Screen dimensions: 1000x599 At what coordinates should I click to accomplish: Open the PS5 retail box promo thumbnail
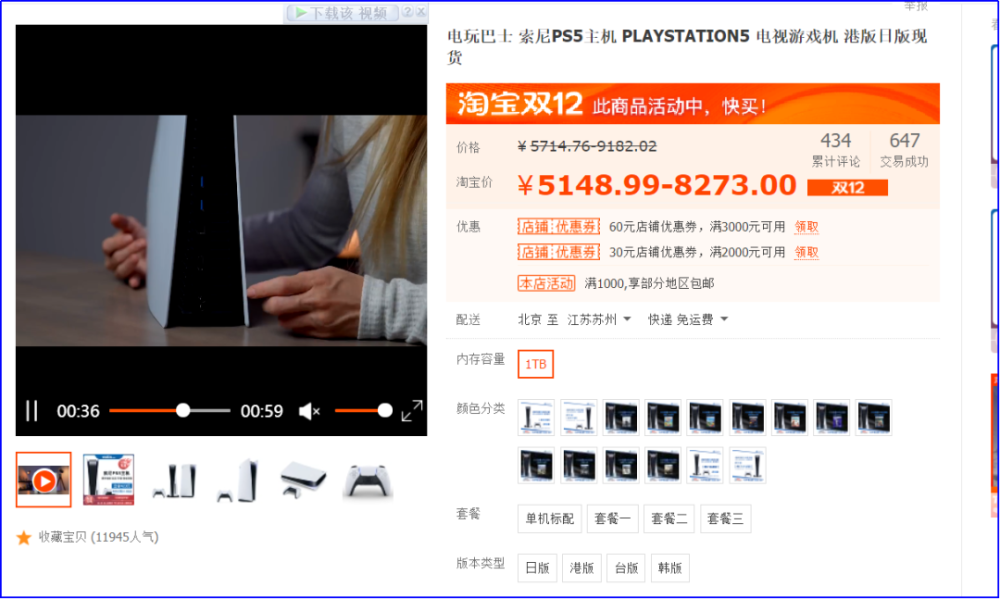(x=108, y=480)
